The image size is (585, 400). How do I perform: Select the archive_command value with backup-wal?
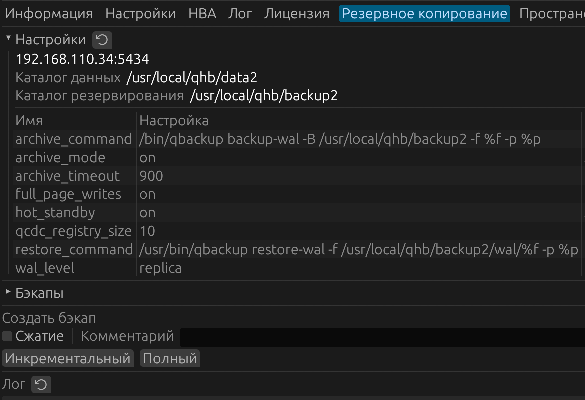(340, 139)
